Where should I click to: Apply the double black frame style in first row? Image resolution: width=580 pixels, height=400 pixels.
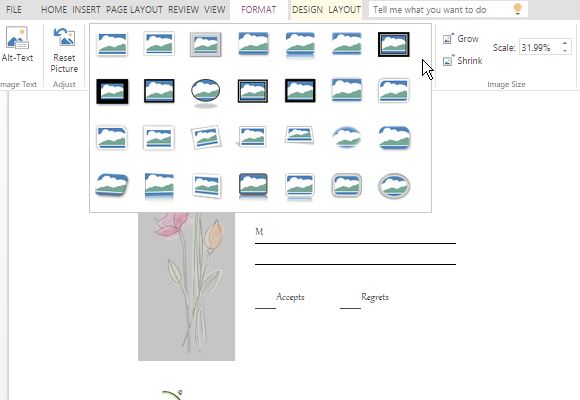(x=394, y=44)
